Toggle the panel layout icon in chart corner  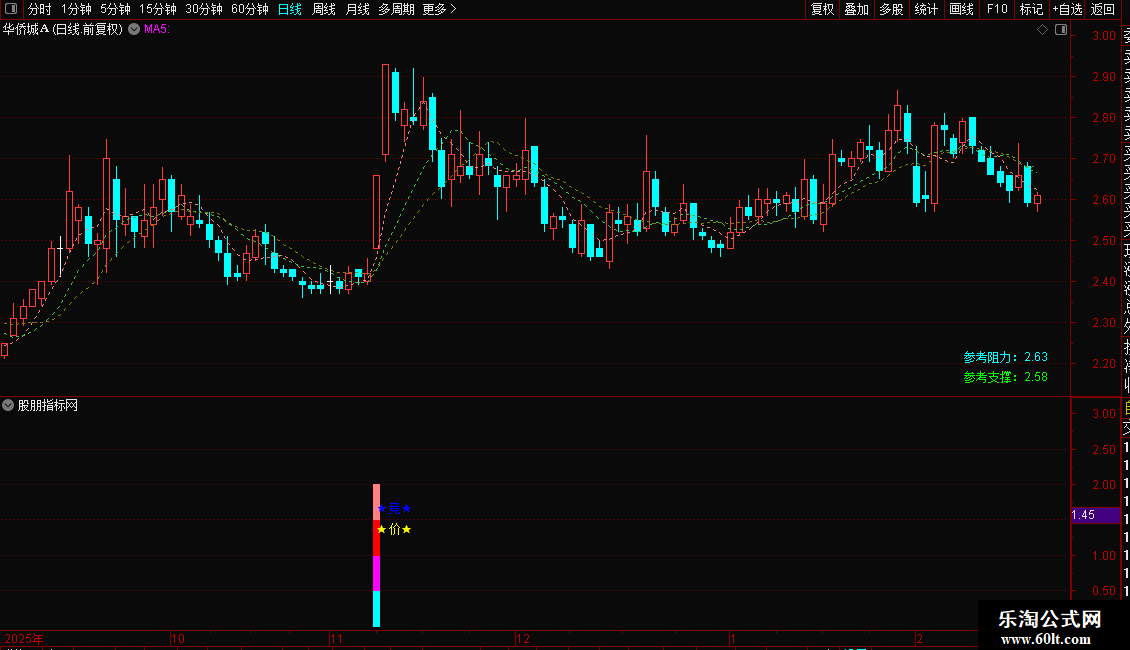point(1061,30)
